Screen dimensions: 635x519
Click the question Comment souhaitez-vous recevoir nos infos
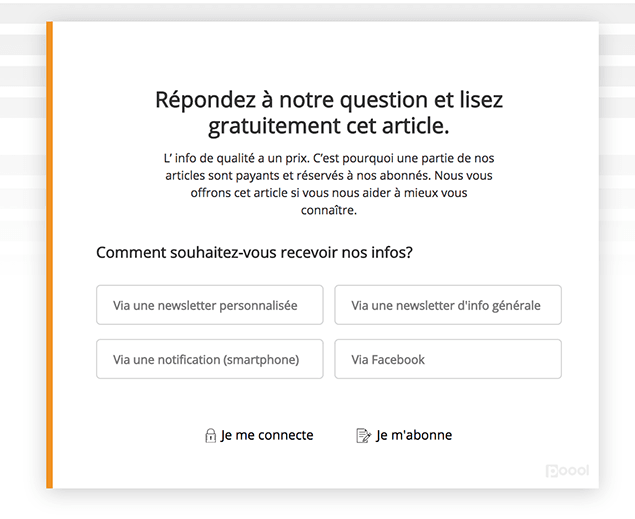[254, 252]
